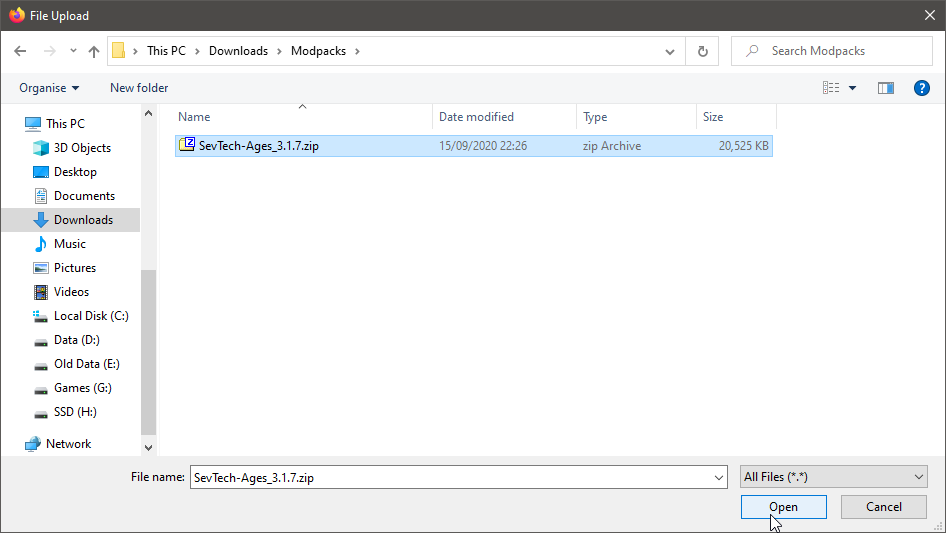The image size is (946, 533).
Task: Open Local Disk (C:) in the sidebar
Action: 90,316
